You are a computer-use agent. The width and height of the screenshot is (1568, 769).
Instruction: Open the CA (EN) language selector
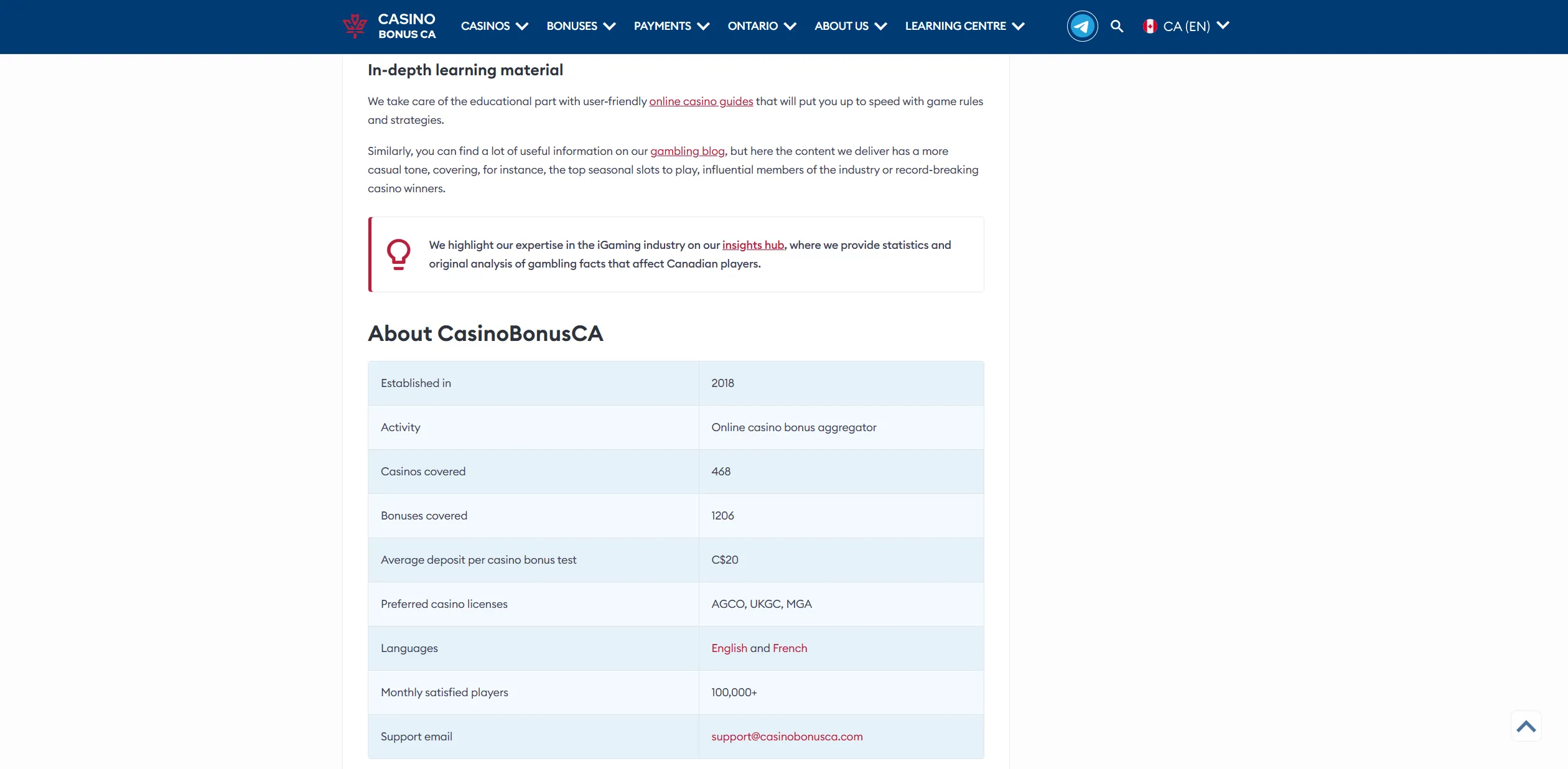(x=1186, y=26)
